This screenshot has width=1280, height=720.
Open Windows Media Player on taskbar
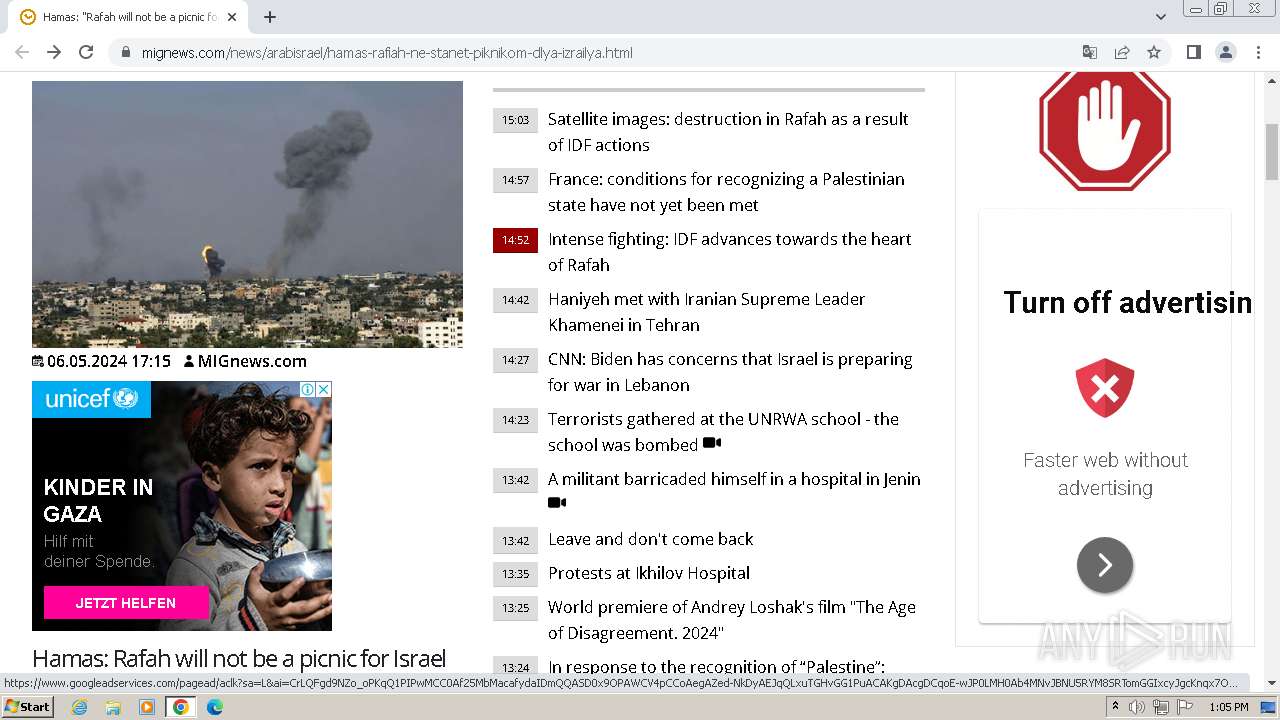pyautogui.click(x=147, y=707)
